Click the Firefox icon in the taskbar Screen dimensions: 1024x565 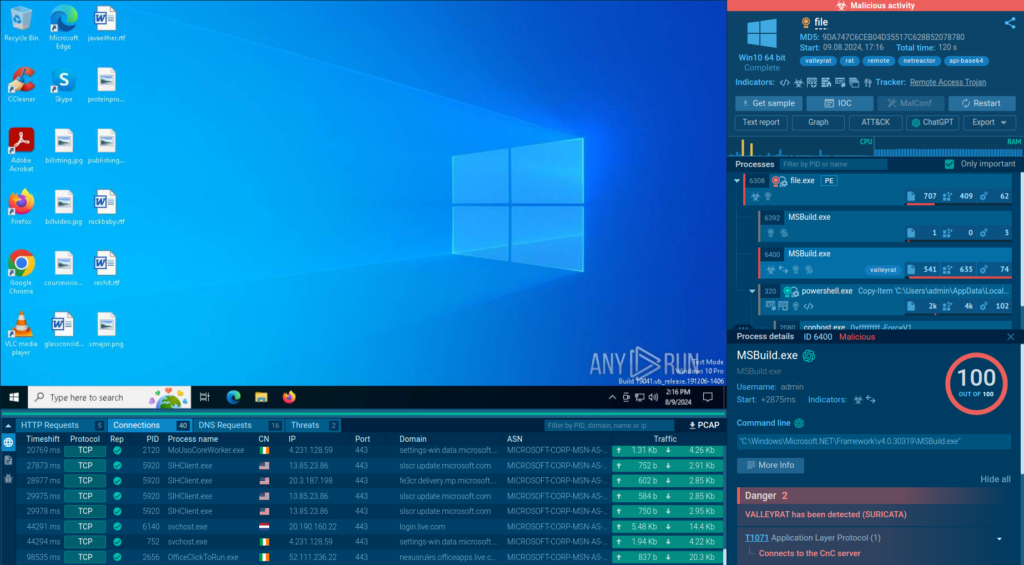(x=289, y=397)
